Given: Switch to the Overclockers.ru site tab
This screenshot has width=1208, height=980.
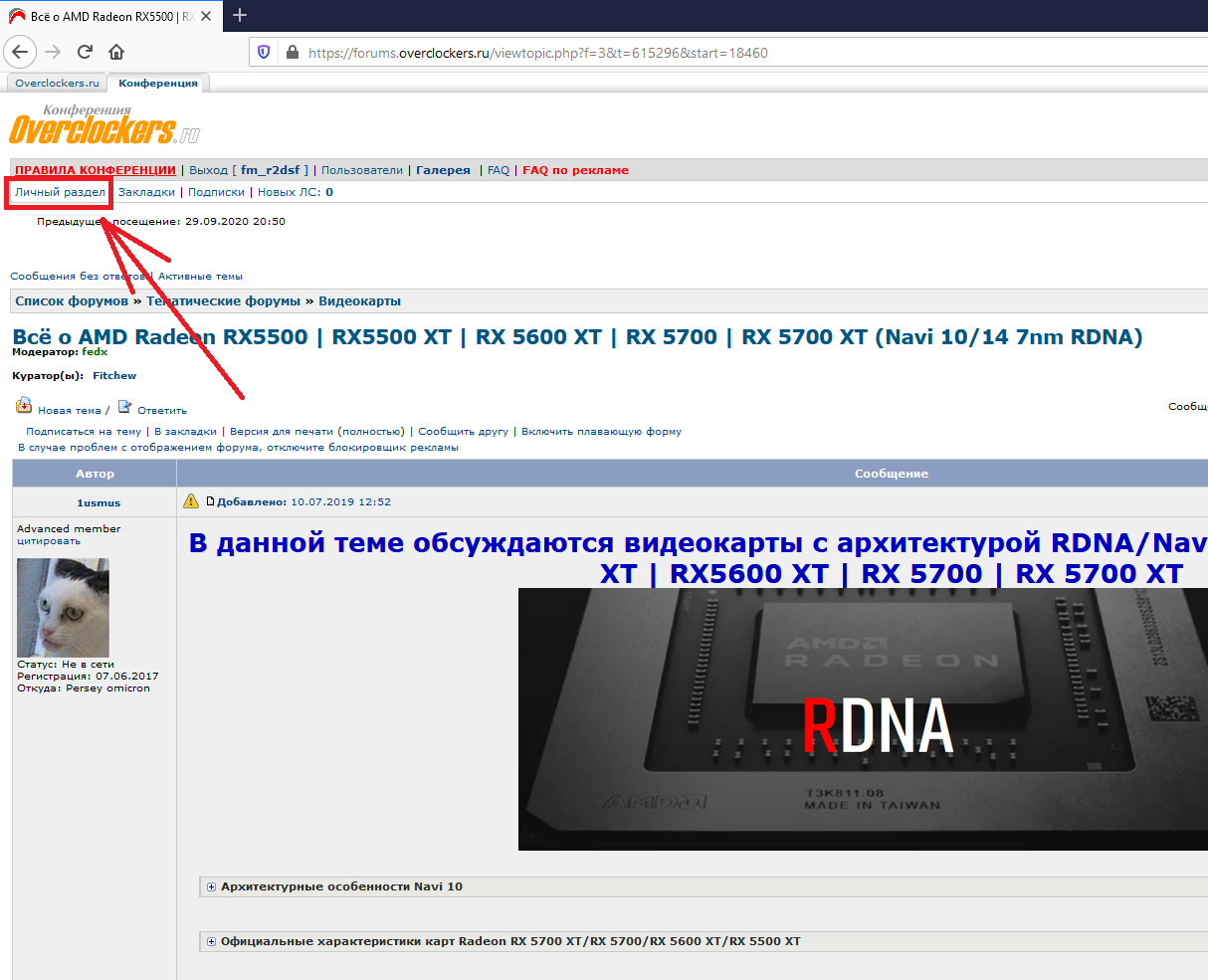Looking at the screenshot, I should click(57, 84).
